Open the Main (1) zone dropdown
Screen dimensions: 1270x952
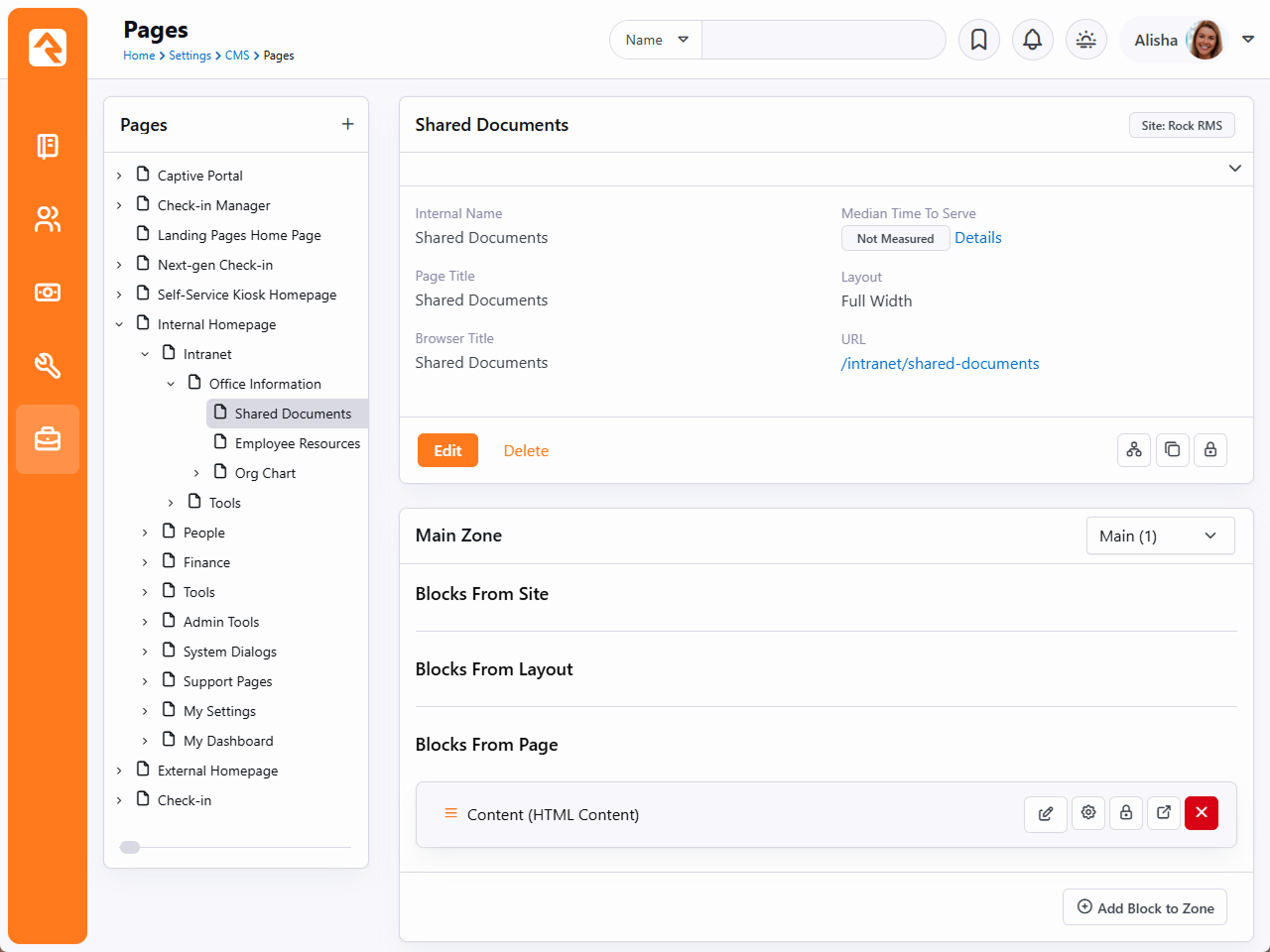pyautogui.click(x=1161, y=535)
